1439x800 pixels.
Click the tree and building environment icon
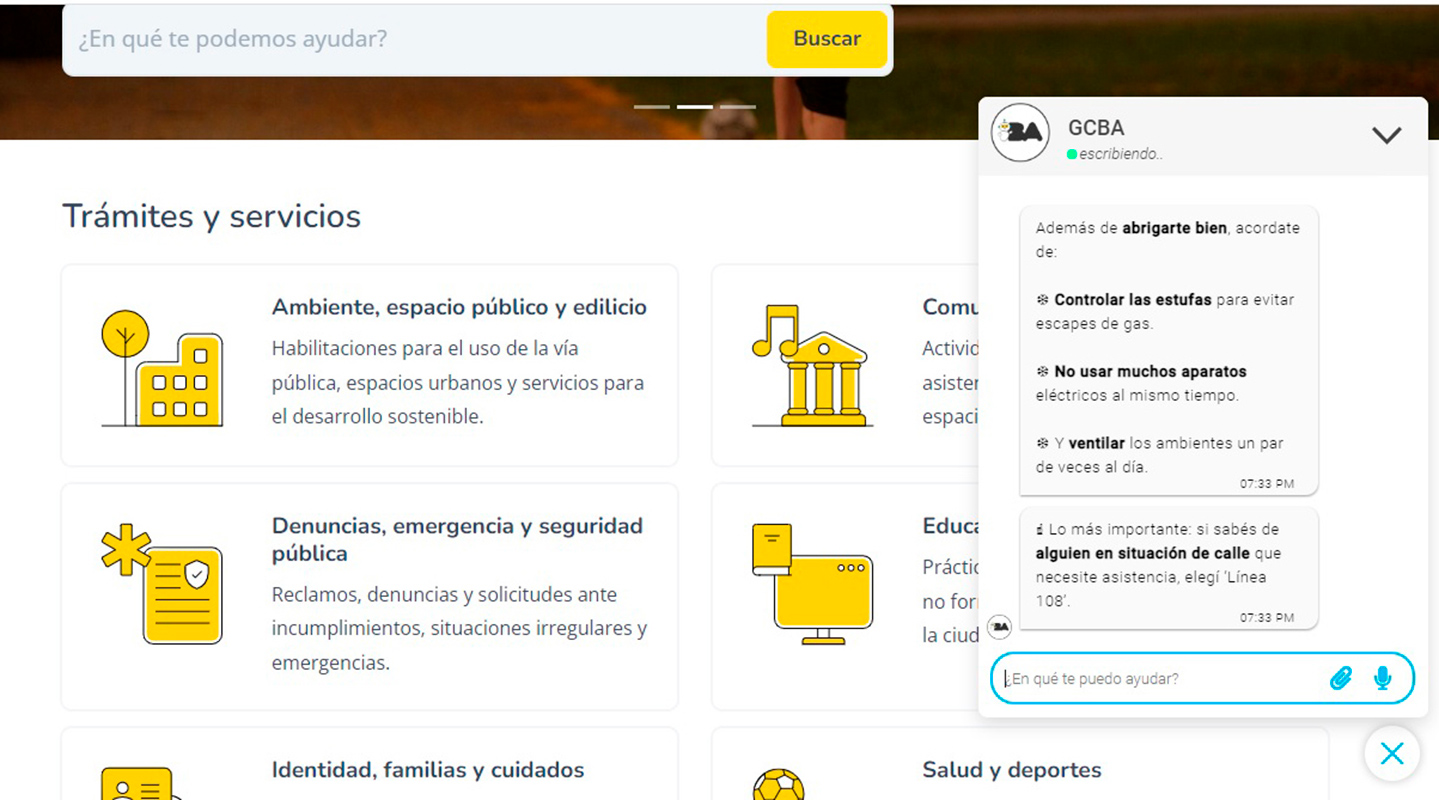pyautogui.click(x=162, y=368)
